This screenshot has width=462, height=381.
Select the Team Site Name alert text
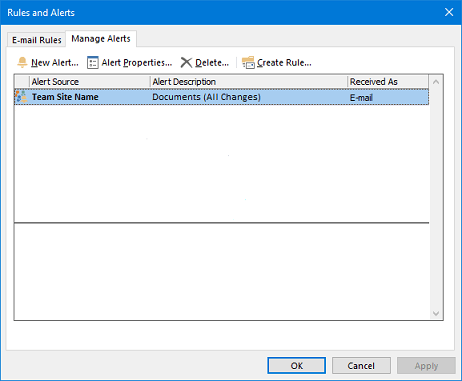pyautogui.click(x=65, y=97)
